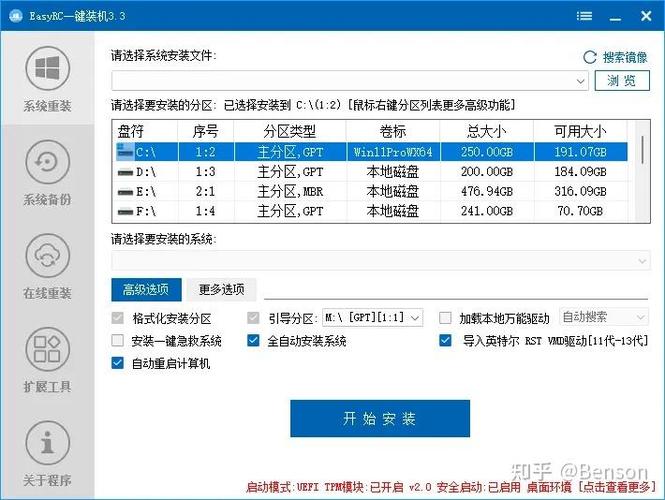Click TPM模块:已开启 v2.0 status text

click(x=378, y=487)
